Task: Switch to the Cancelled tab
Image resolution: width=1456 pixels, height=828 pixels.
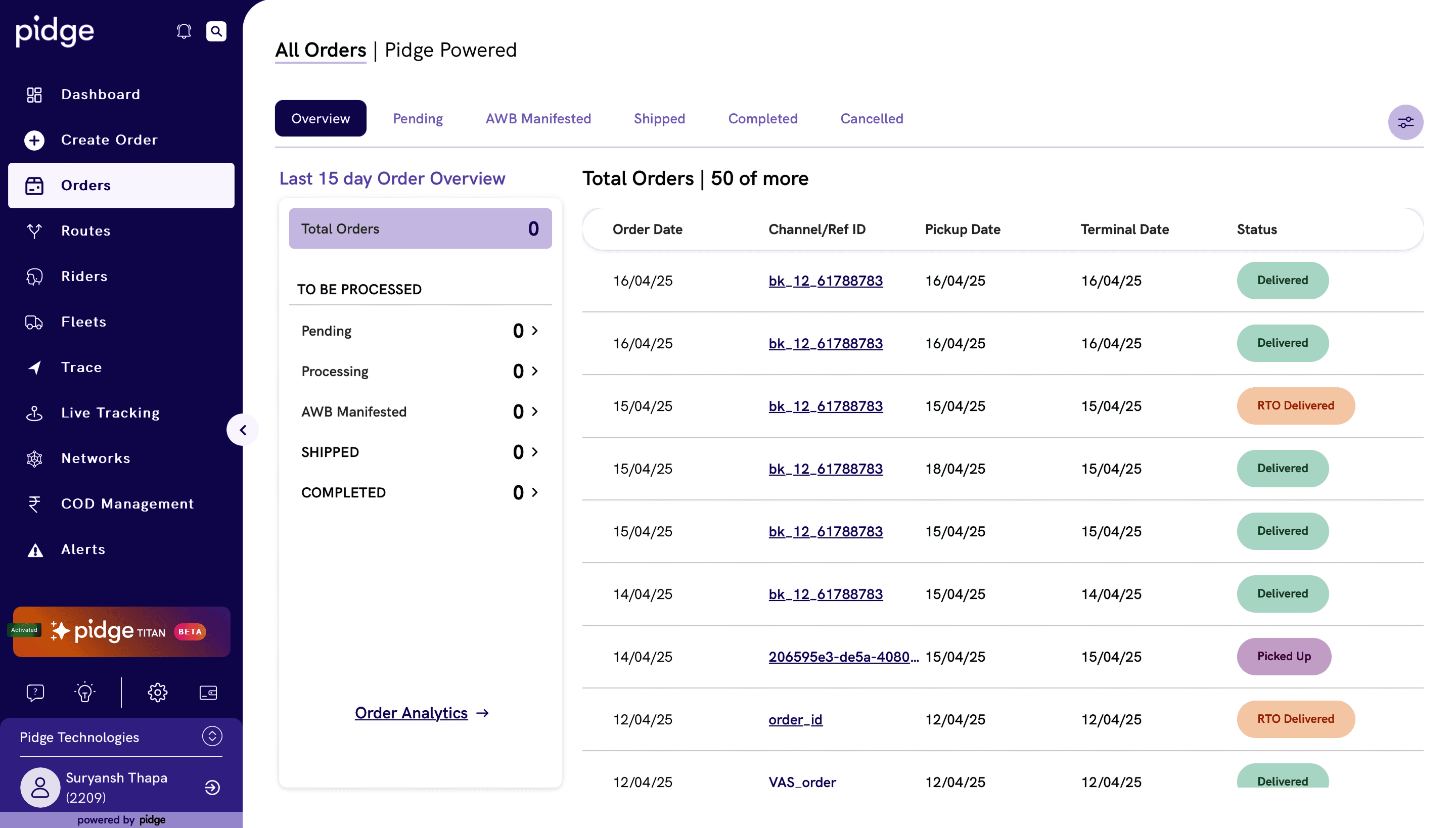Action: click(x=872, y=118)
